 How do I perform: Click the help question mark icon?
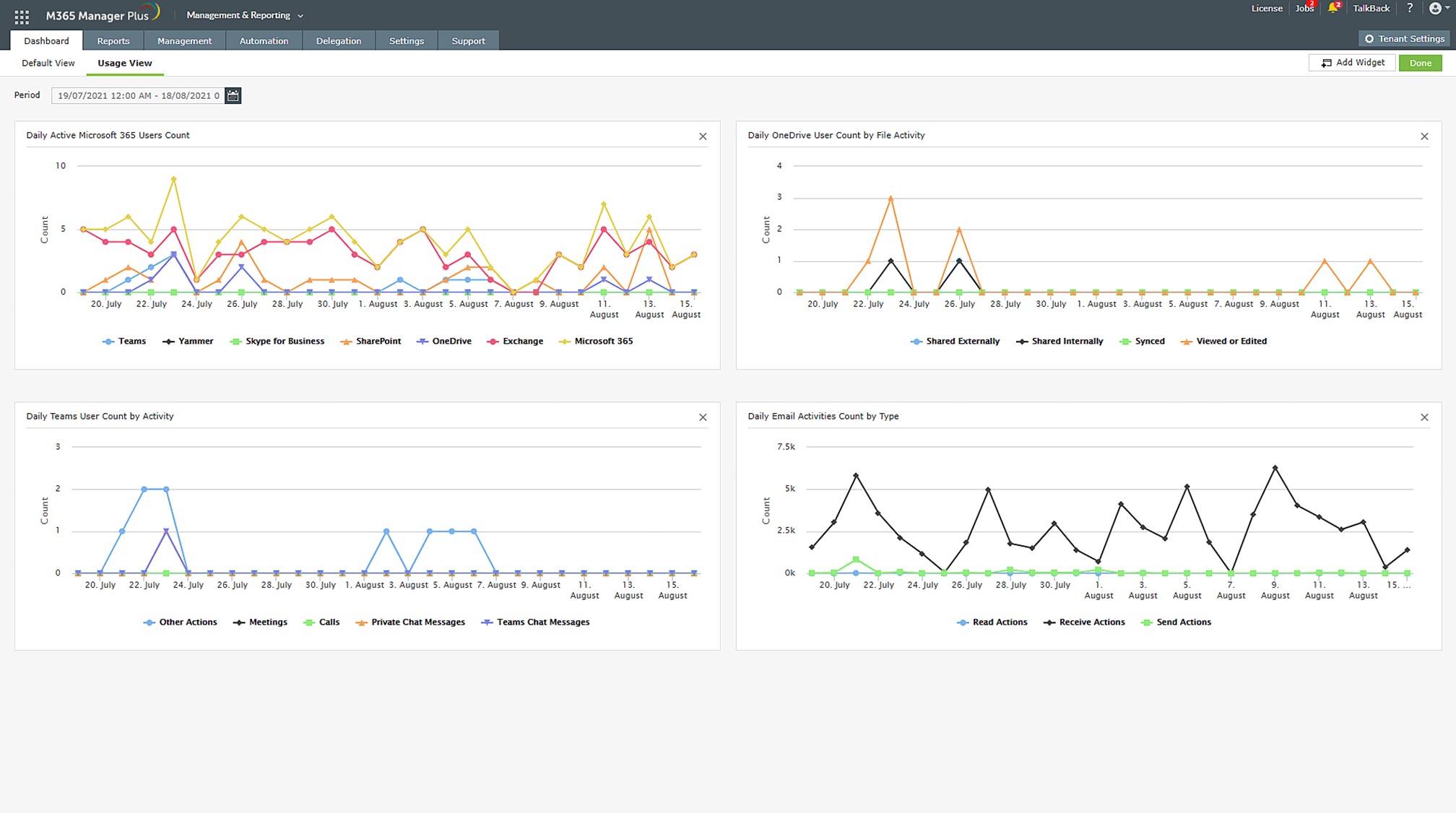(x=1409, y=9)
